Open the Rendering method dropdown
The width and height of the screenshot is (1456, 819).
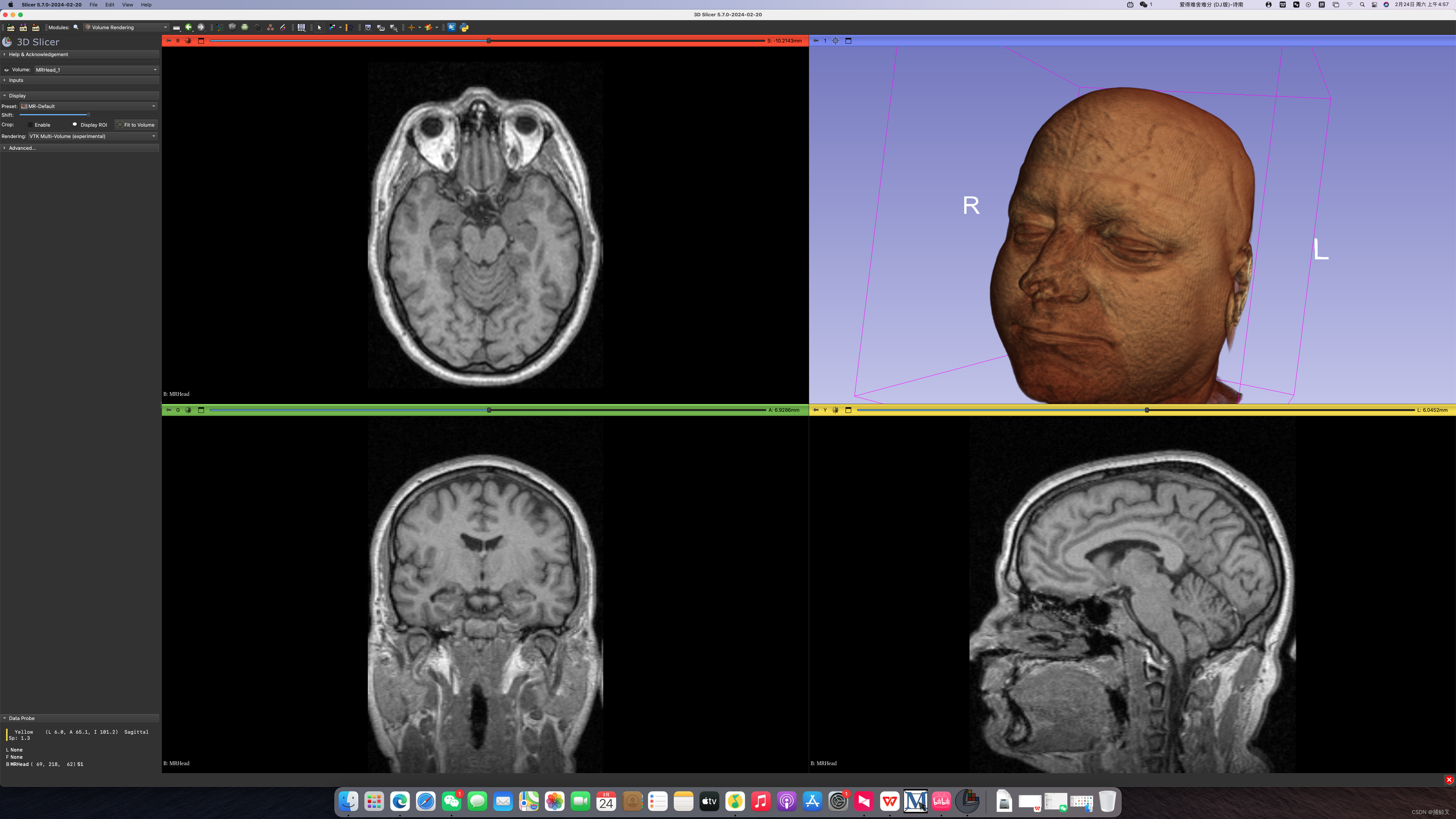(x=93, y=136)
